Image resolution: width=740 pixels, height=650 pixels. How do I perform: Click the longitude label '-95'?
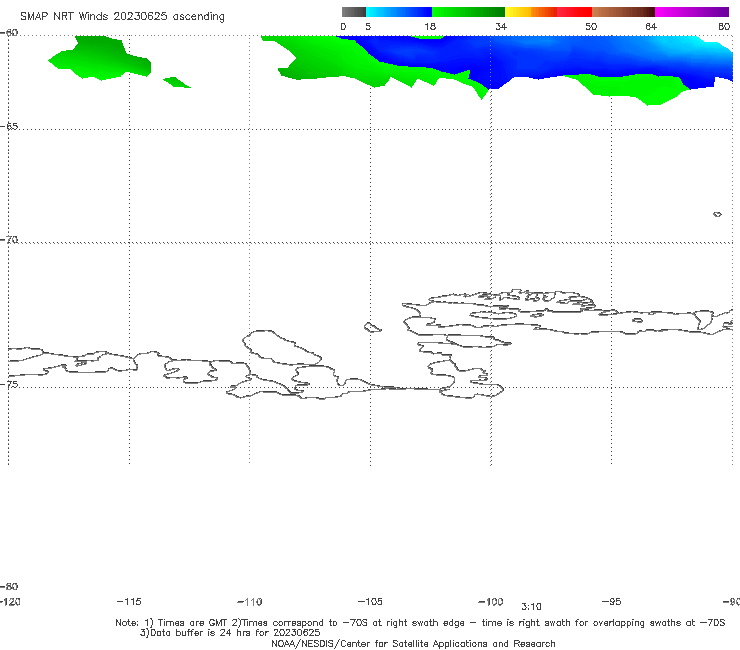point(612,601)
